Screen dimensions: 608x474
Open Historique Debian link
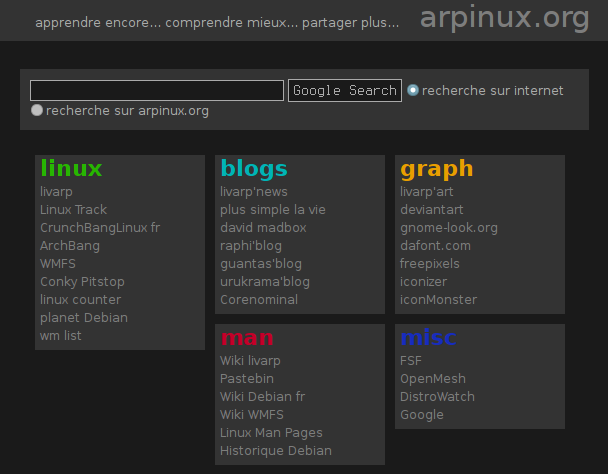[276, 451]
